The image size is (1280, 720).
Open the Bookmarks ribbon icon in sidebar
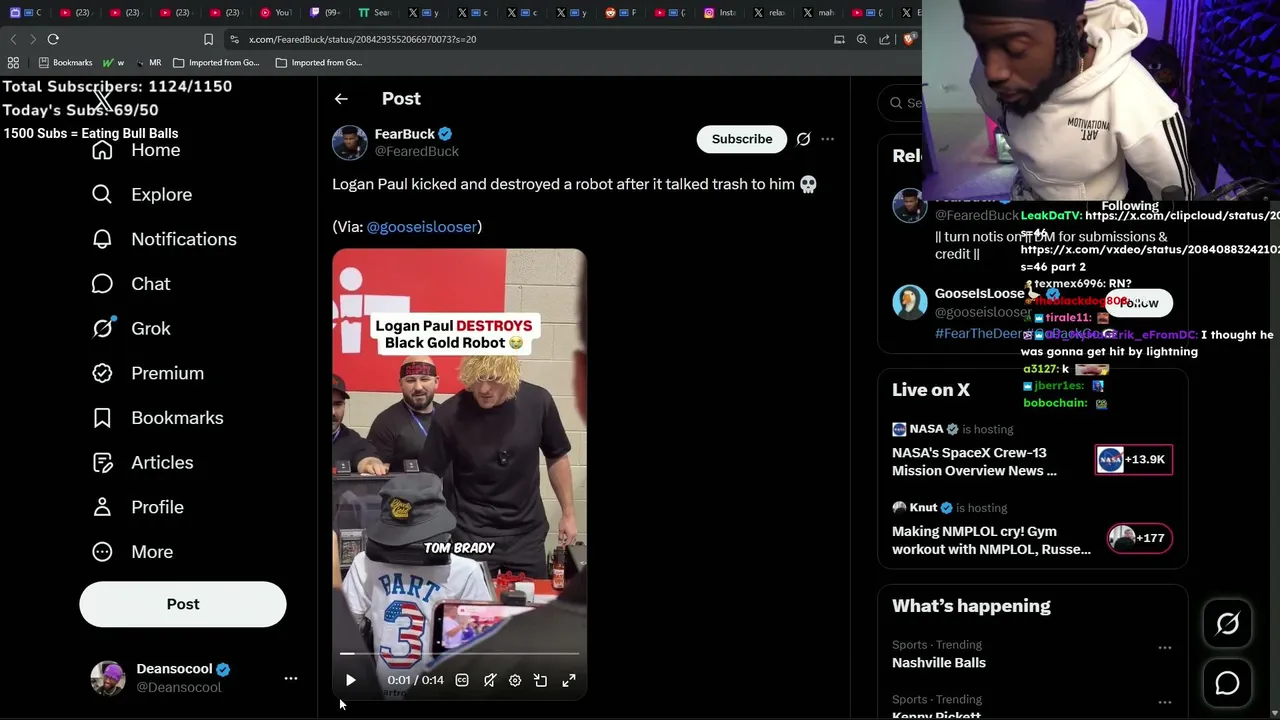coord(102,418)
